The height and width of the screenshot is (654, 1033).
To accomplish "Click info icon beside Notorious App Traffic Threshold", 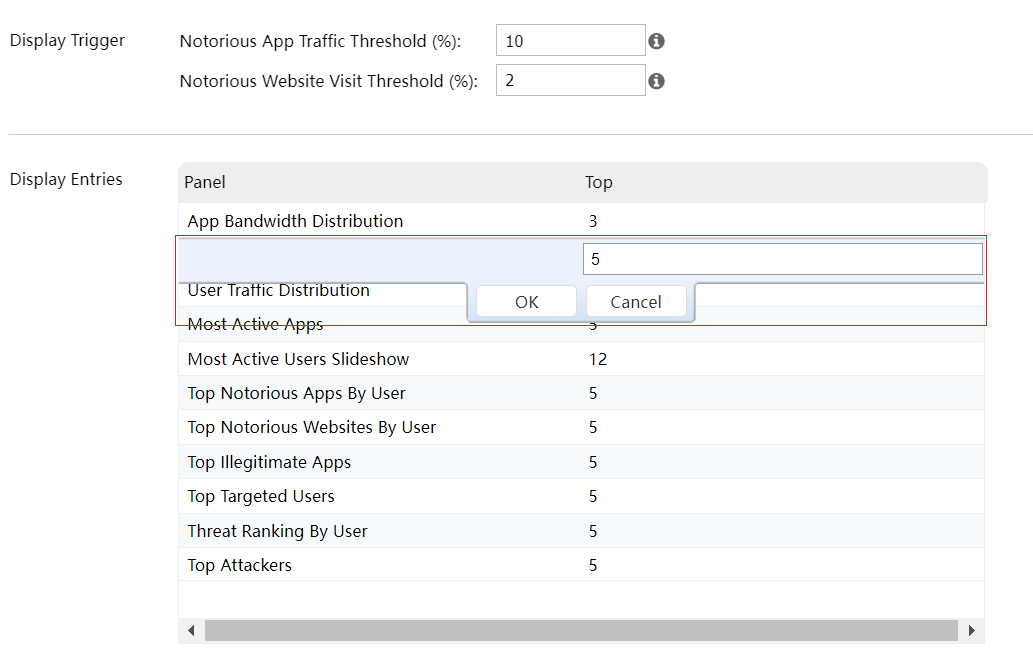I will point(656,41).
